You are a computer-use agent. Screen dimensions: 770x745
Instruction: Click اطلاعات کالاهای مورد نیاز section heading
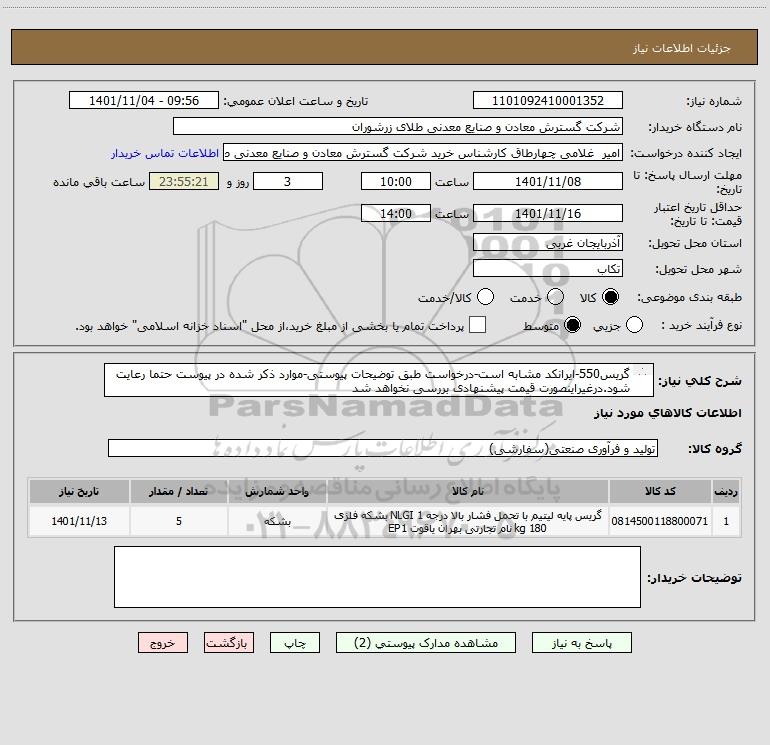(667, 413)
